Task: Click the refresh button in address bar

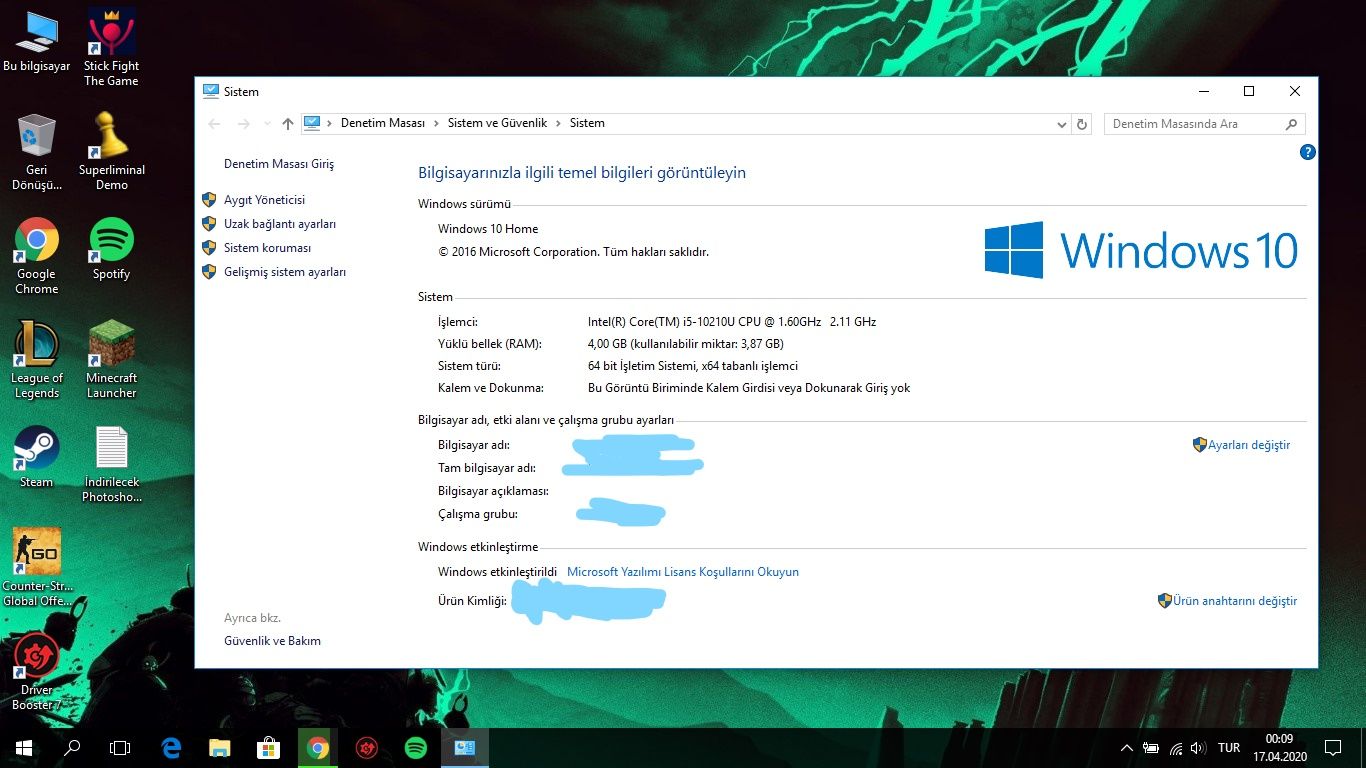Action: [1082, 124]
